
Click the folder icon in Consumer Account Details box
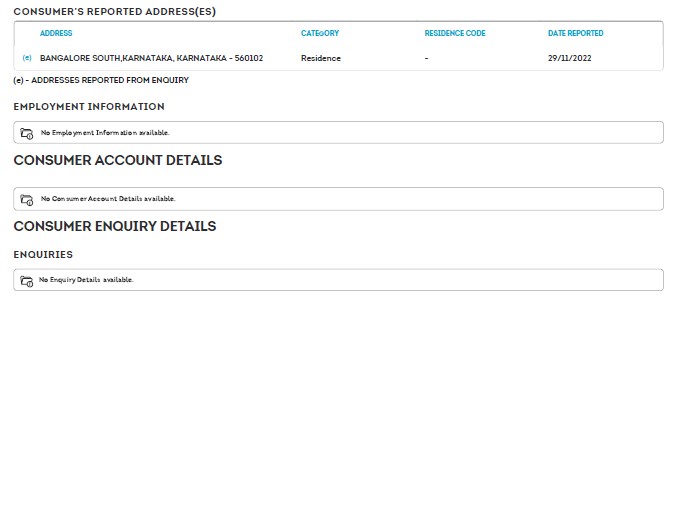pyautogui.click(x=27, y=199)
